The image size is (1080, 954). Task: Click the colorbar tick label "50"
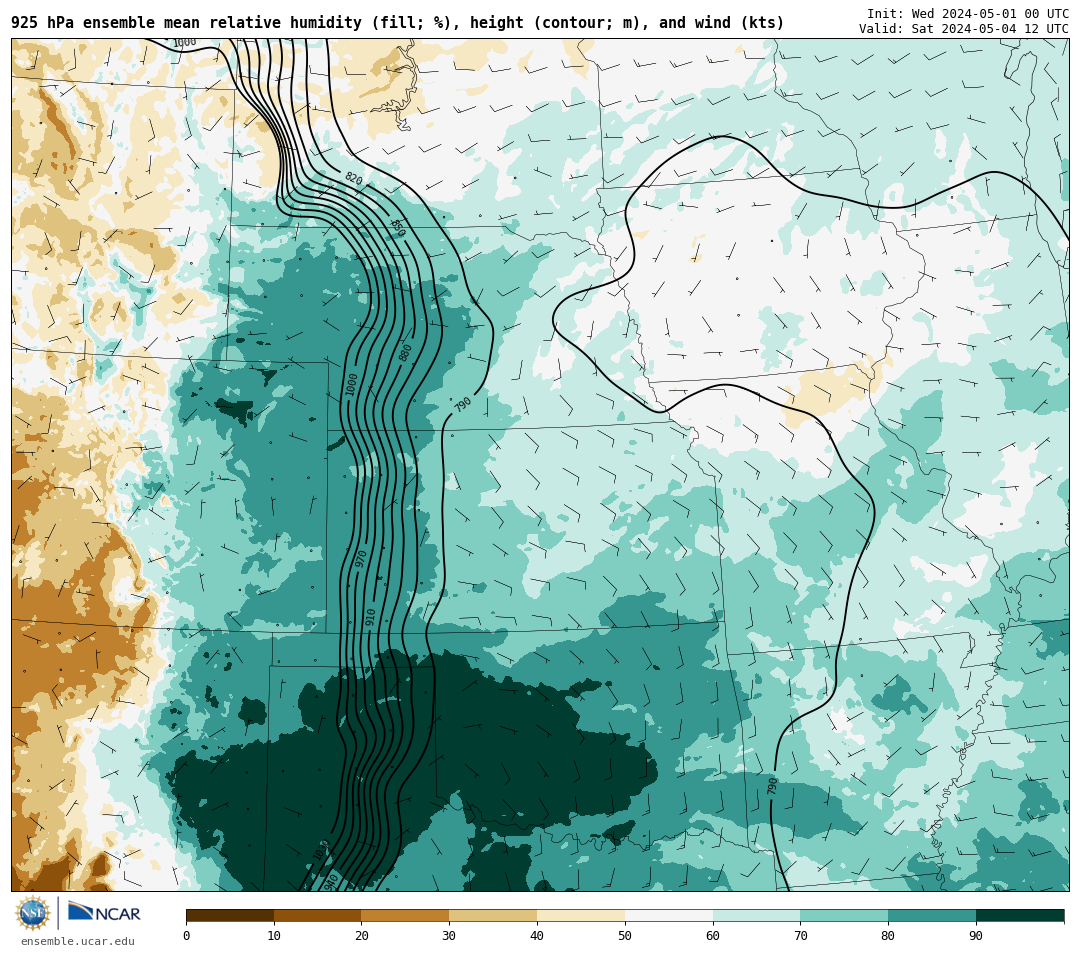[625, 935]
